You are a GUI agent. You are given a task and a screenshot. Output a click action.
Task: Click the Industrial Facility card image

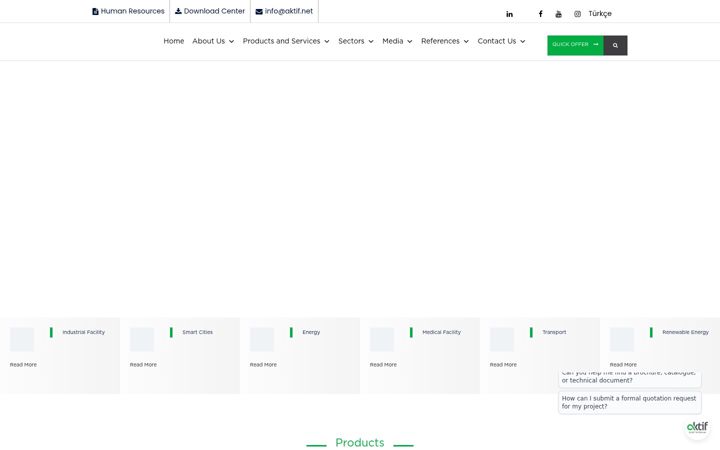[x=22, y=339]
